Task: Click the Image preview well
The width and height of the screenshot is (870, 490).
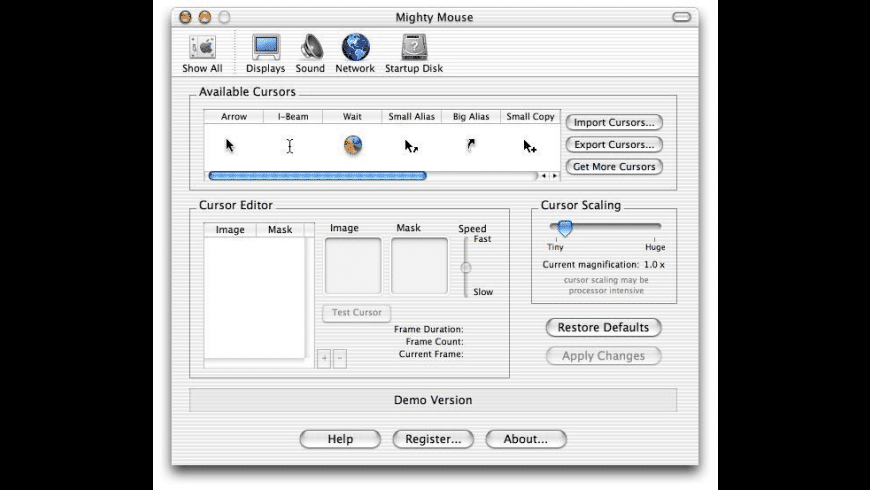Action: [353, 266]
